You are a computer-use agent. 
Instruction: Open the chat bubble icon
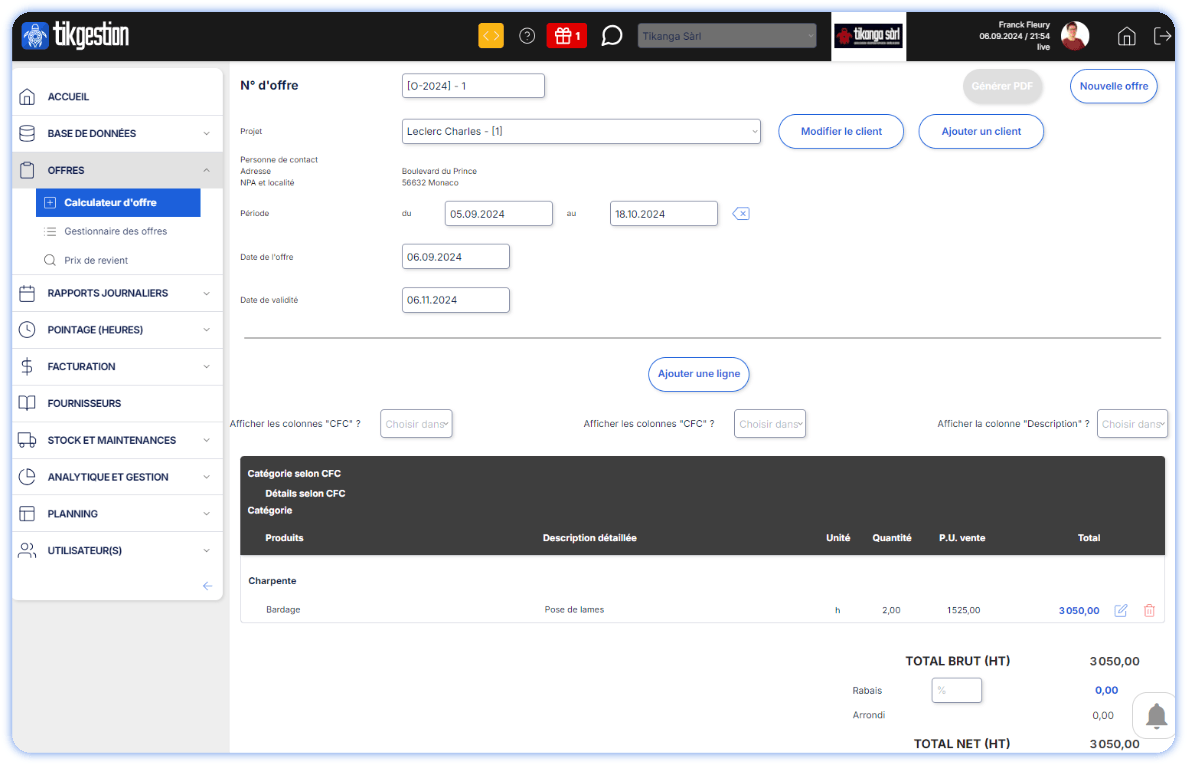tap(612, 36)
